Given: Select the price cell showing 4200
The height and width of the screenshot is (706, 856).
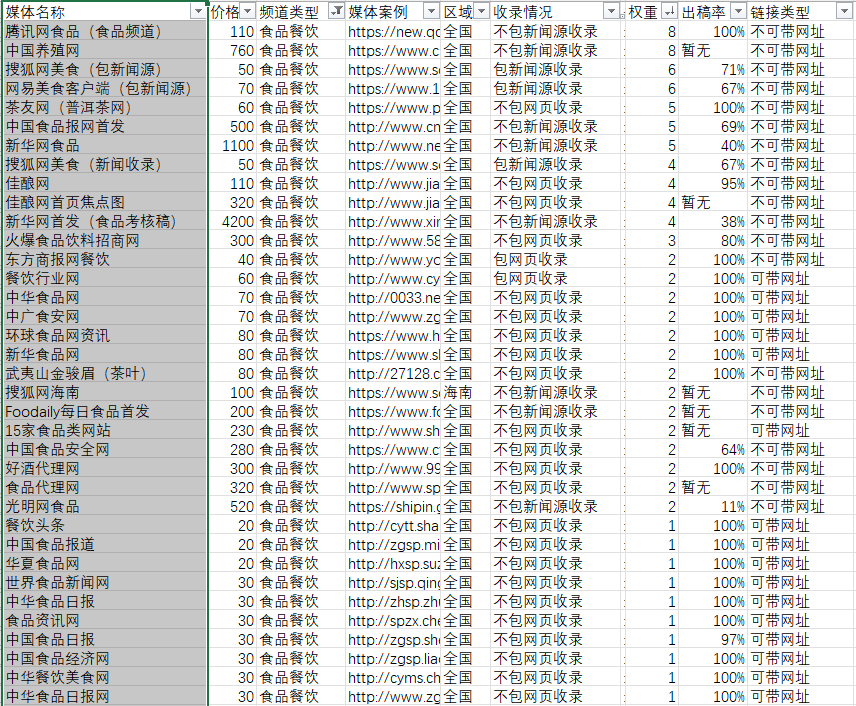Looking at the screenshot, I should pos(233,222).
